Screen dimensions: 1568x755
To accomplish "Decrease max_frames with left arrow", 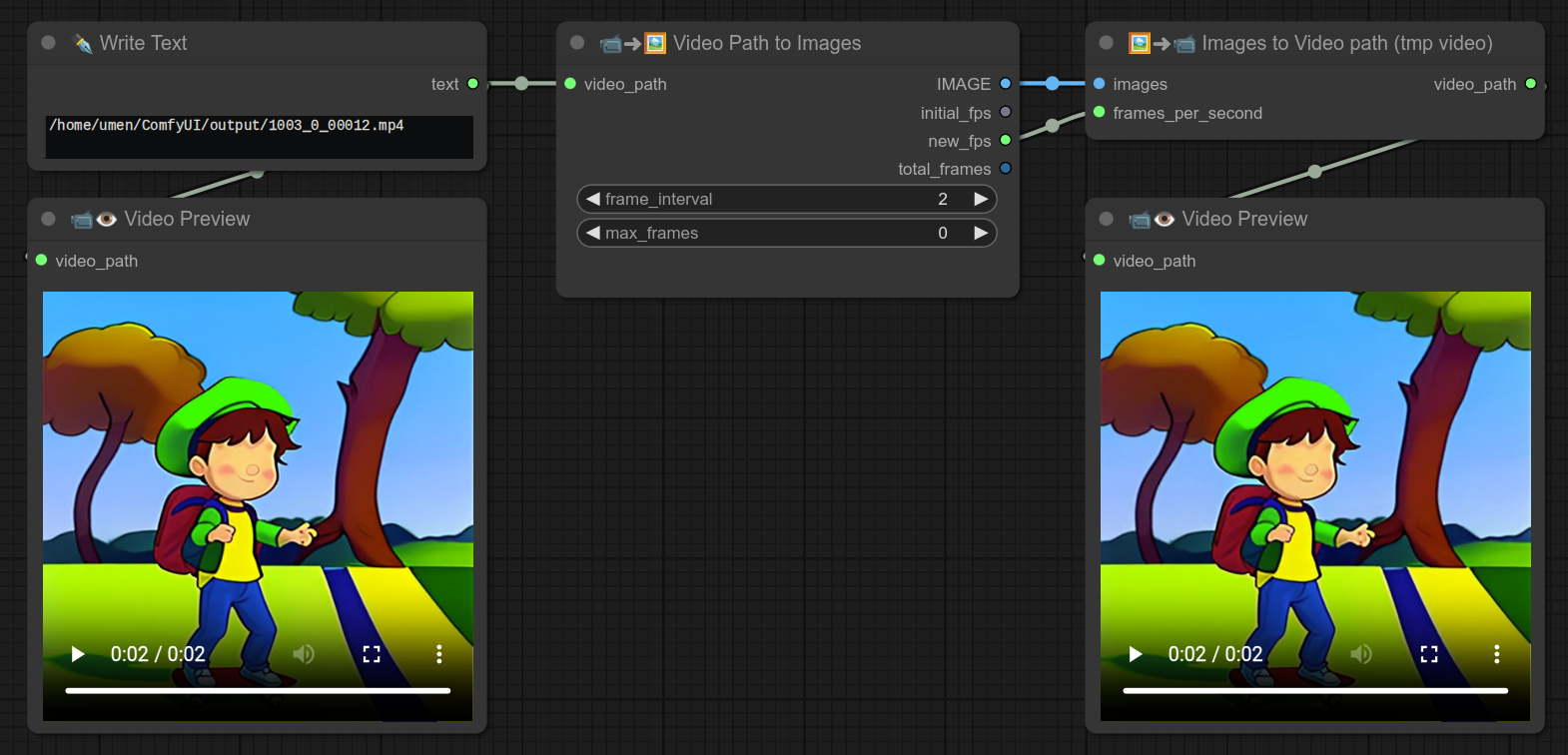I will point(593,234).
